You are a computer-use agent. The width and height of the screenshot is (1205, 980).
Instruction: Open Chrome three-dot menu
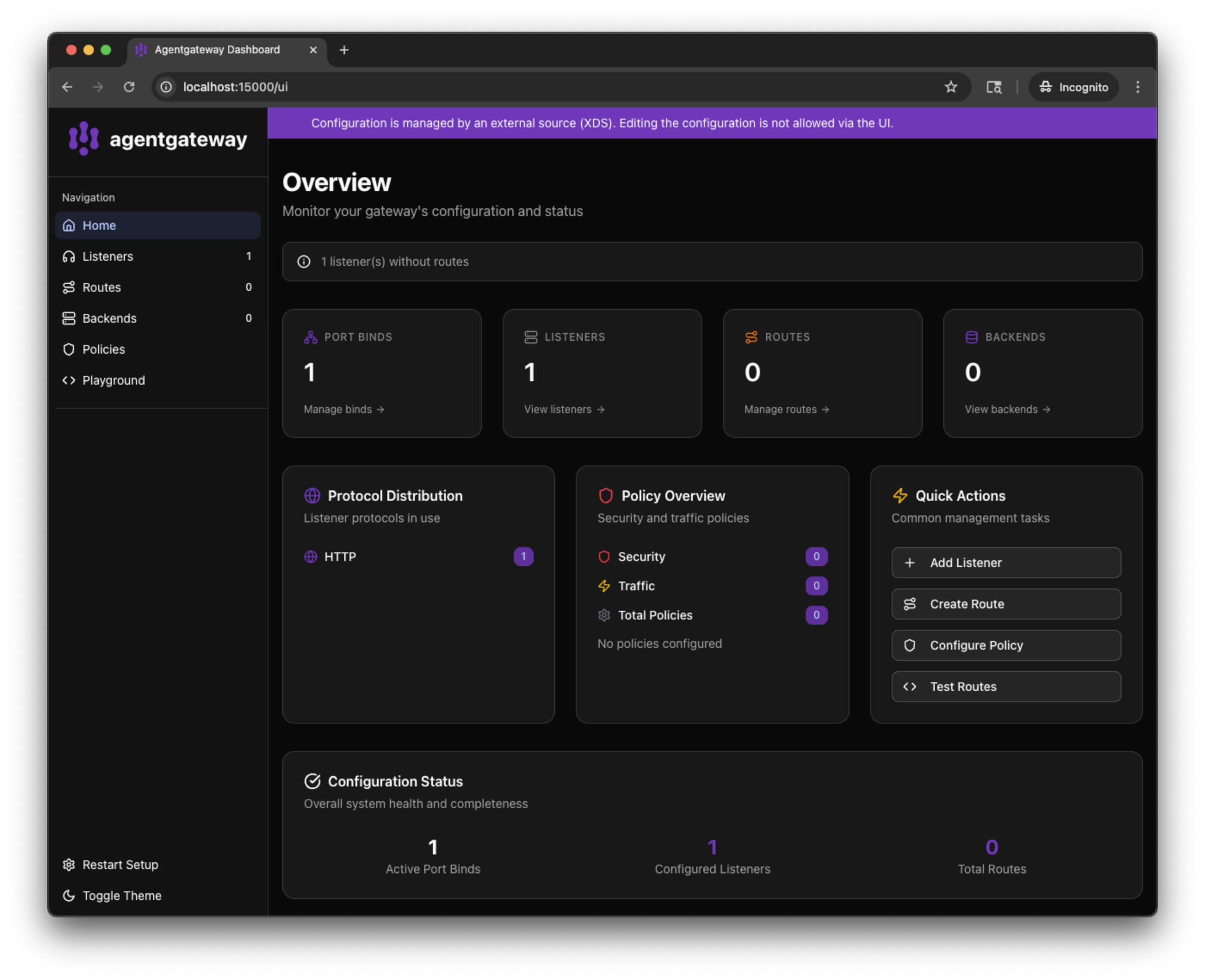pos(1138,87)
